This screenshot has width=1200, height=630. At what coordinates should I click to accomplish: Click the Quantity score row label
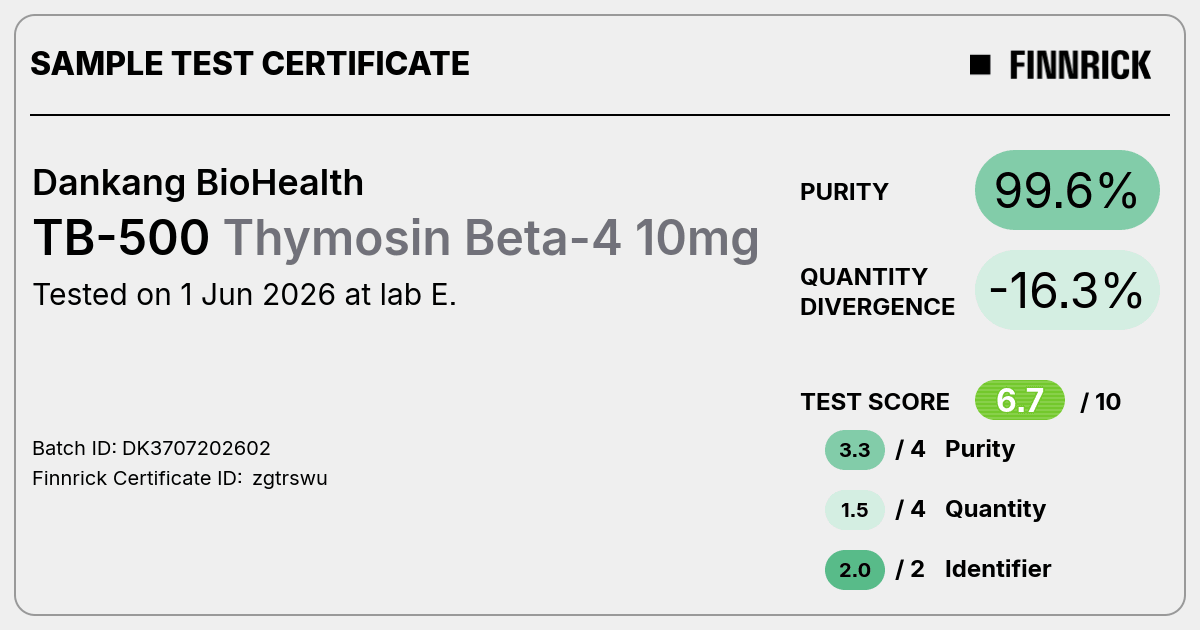click(995, 509)
